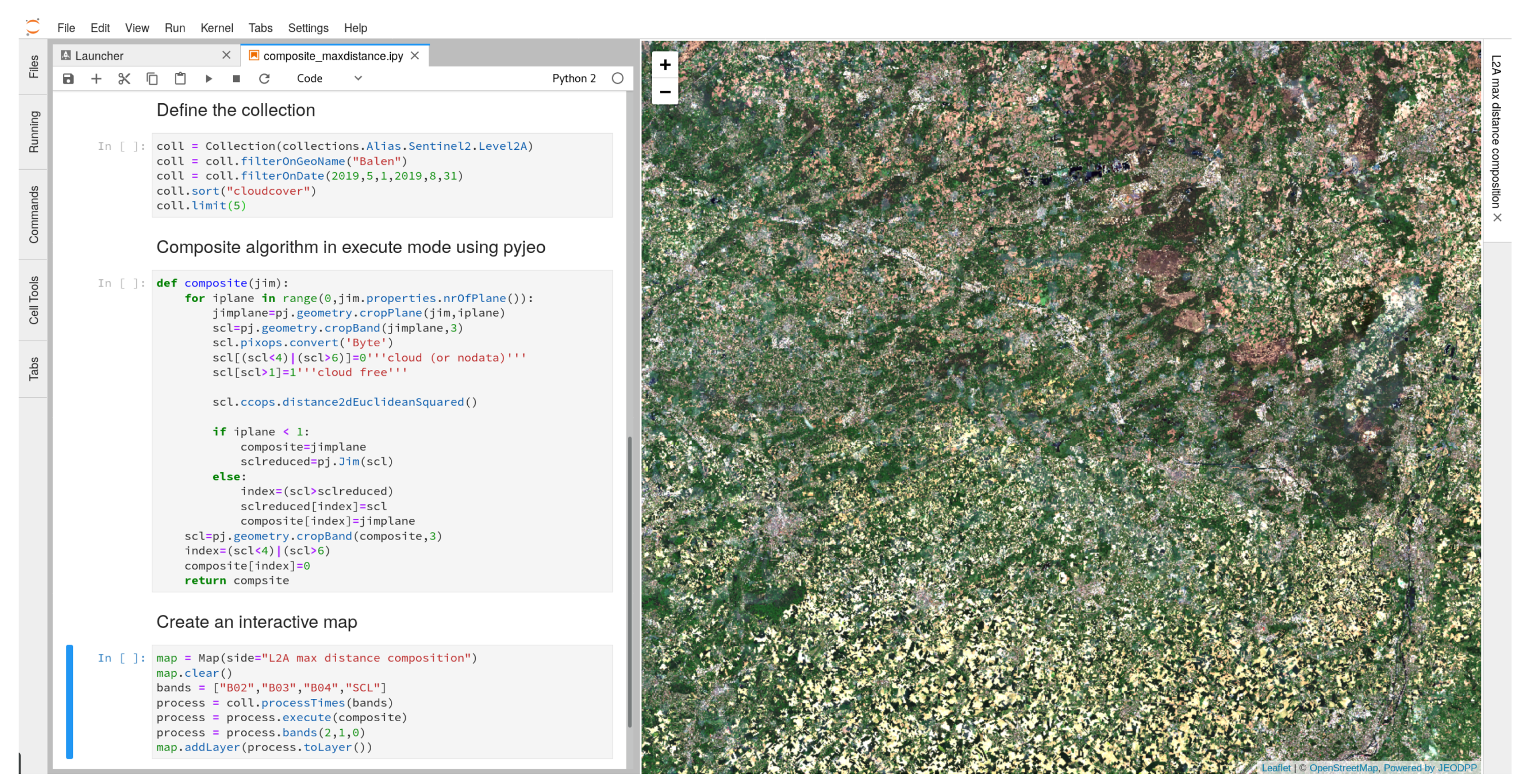Image resolution: width=1531 pixels, height=784 pixels.
Task: Insert a new cell below using the plus icon
Action: (96, 78)
